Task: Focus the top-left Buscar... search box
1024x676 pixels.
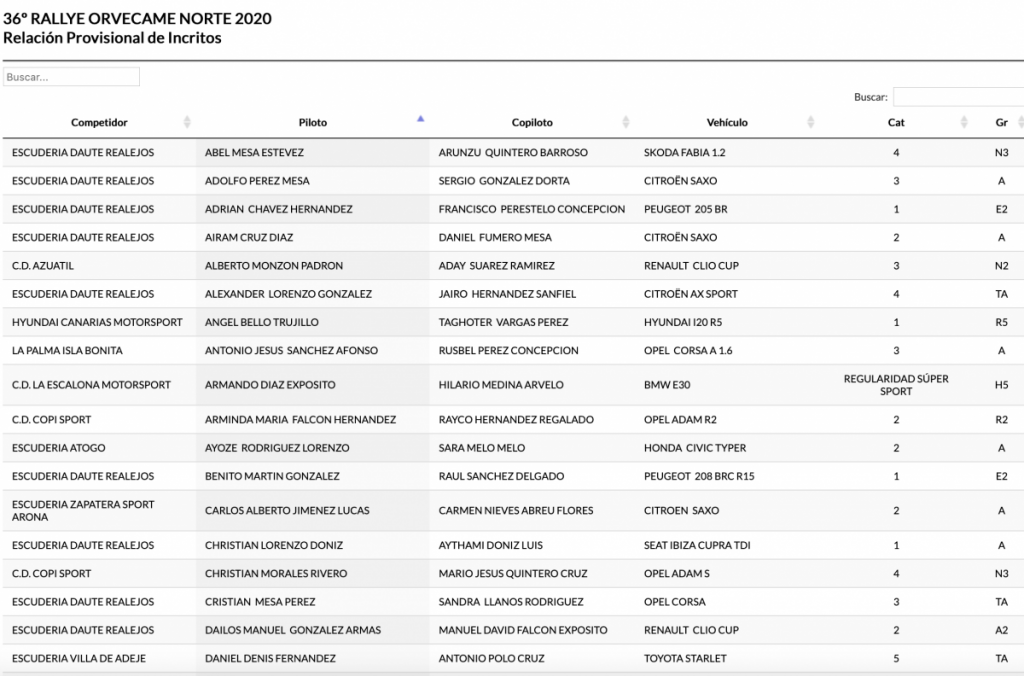Action: tap(71, 77)
